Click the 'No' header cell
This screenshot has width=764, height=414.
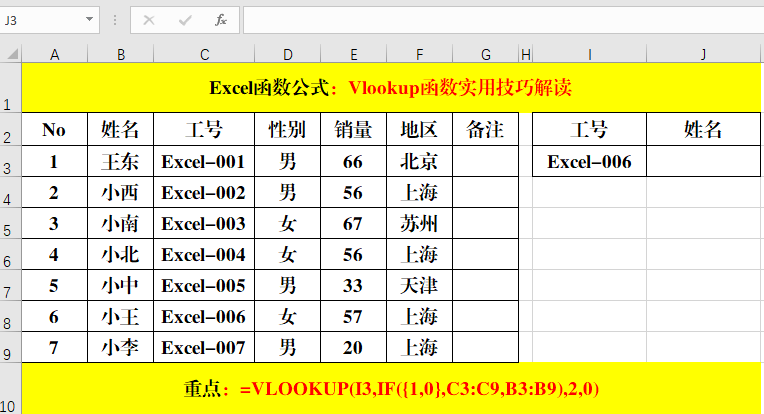point(55,130)
